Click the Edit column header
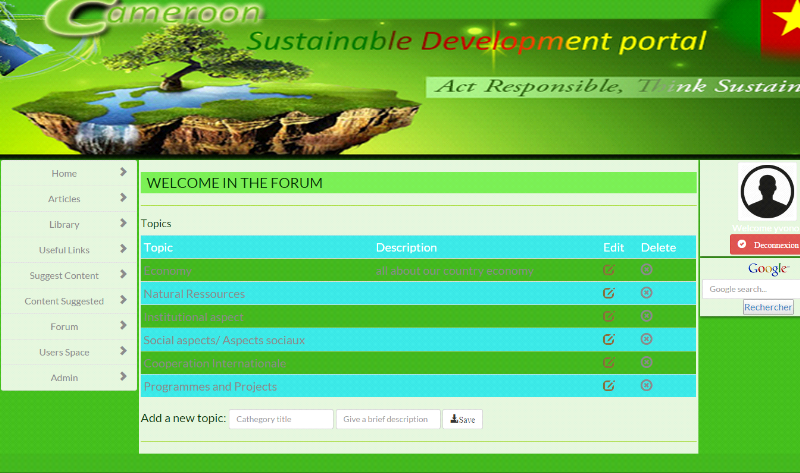 [x=613, y=247]
